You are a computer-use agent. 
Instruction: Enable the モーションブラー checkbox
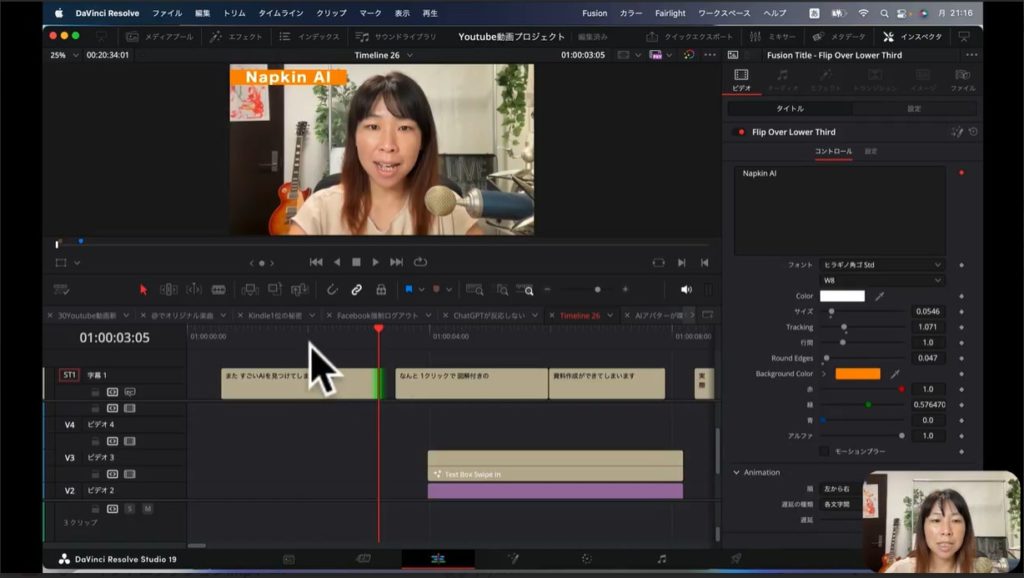pos(824,451)
